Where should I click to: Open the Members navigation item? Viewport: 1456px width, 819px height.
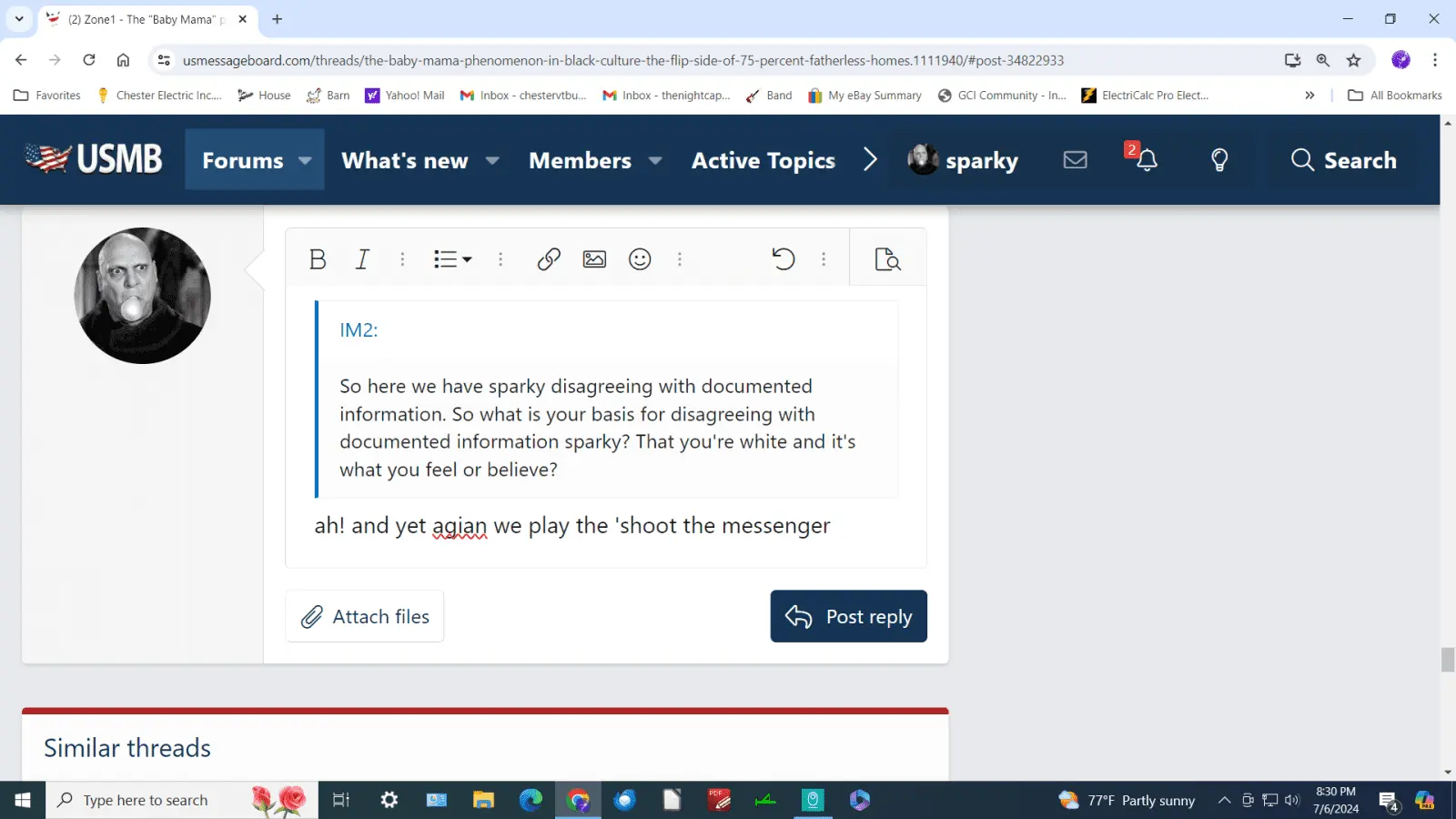[x=580, y=160]
